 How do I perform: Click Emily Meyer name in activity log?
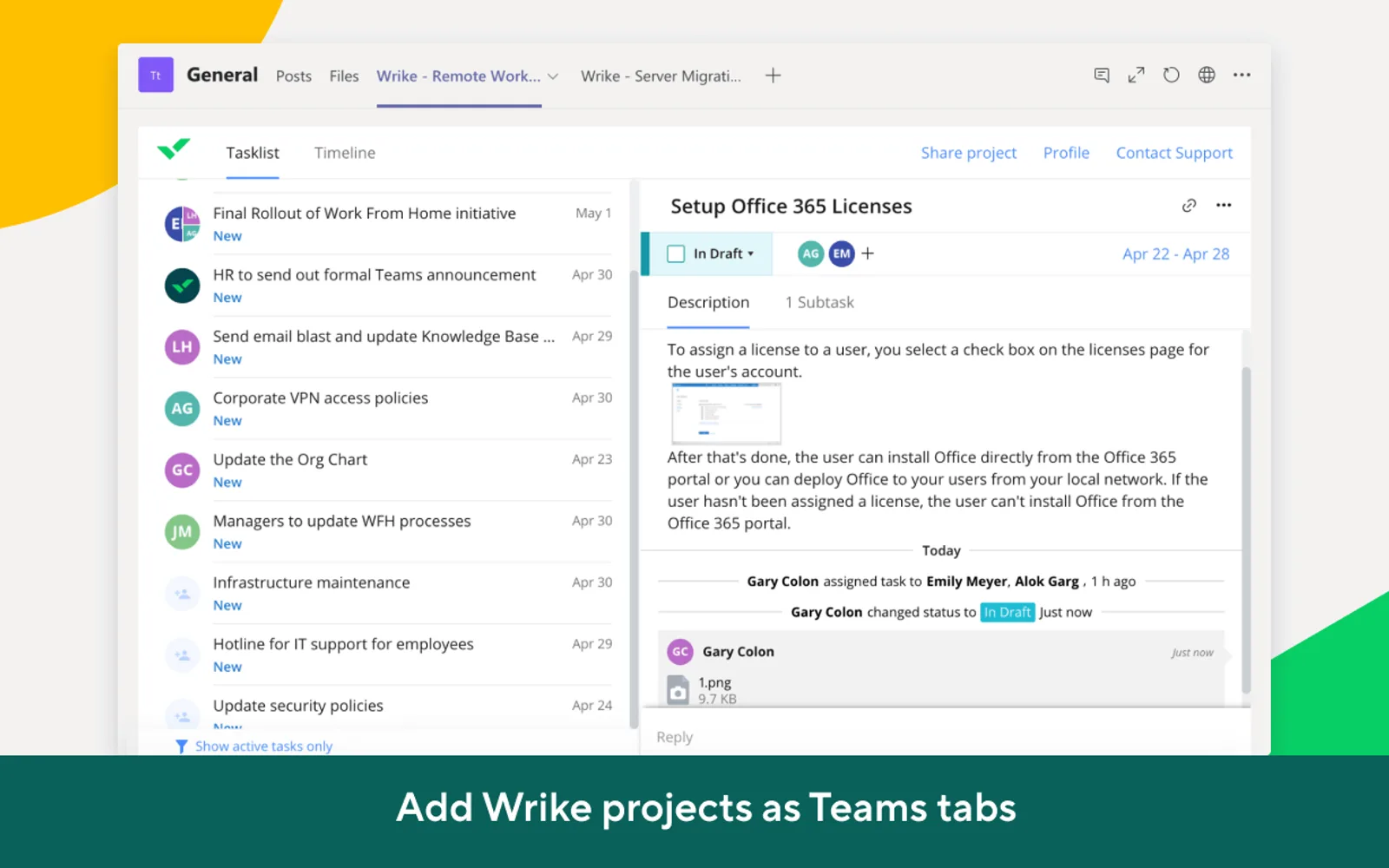point(966,582)
